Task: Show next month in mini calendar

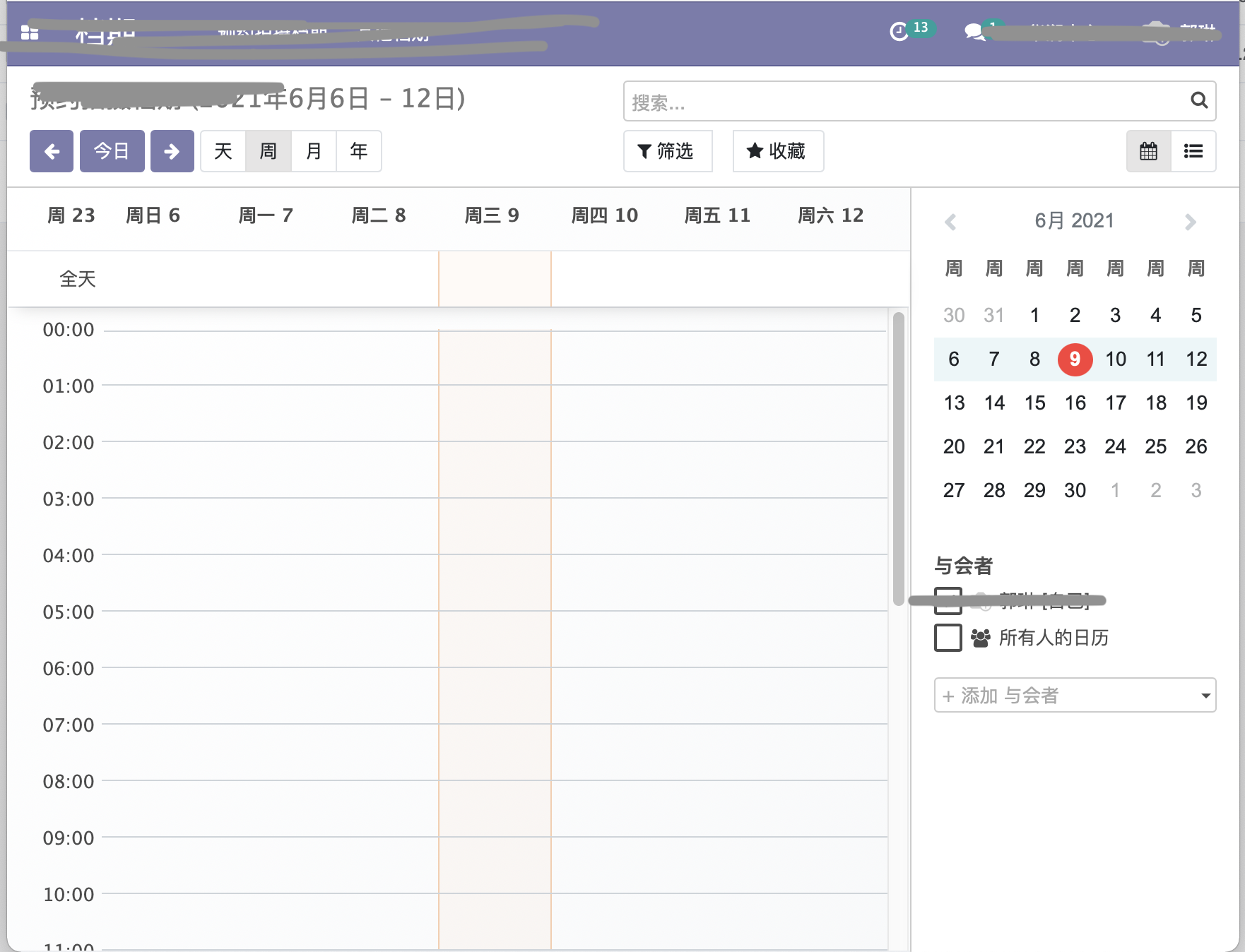Action: (1191, 222)
